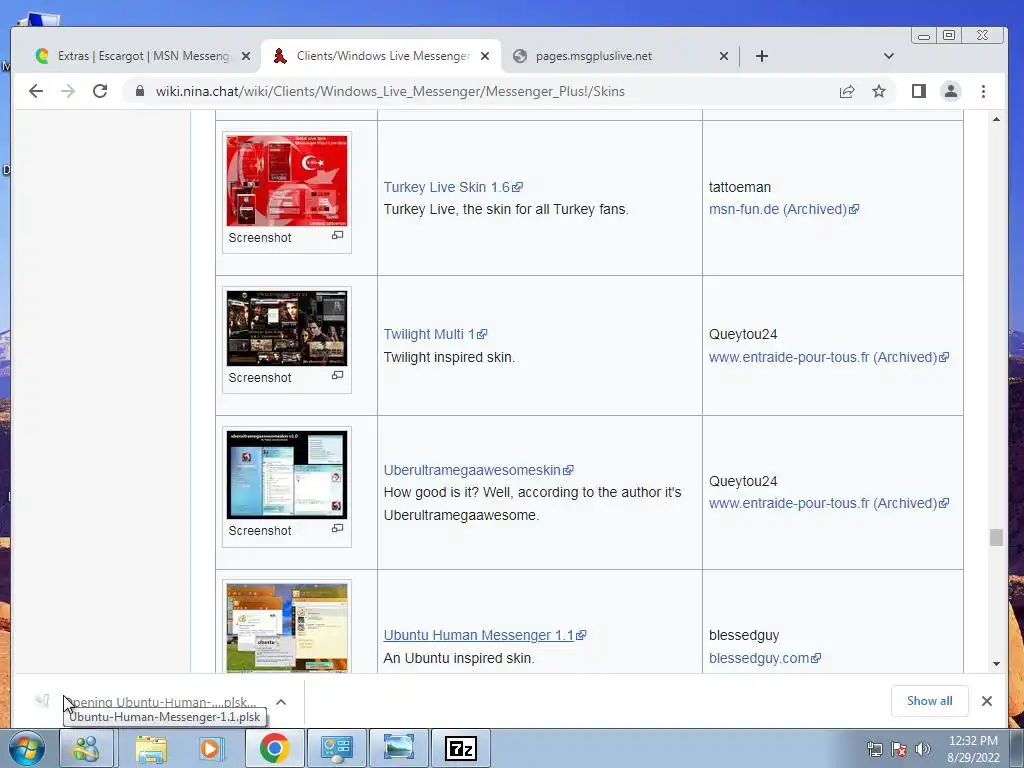1024x768 pixels.
Task: Click author name blessedguy
Action: coord(744,635)
